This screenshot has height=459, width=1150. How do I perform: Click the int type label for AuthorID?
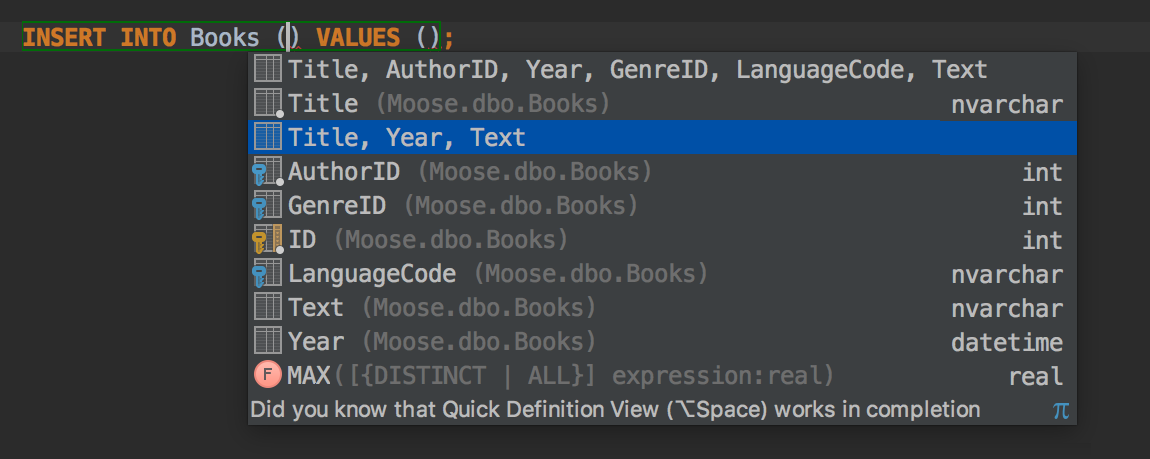tap(1042, 173)
